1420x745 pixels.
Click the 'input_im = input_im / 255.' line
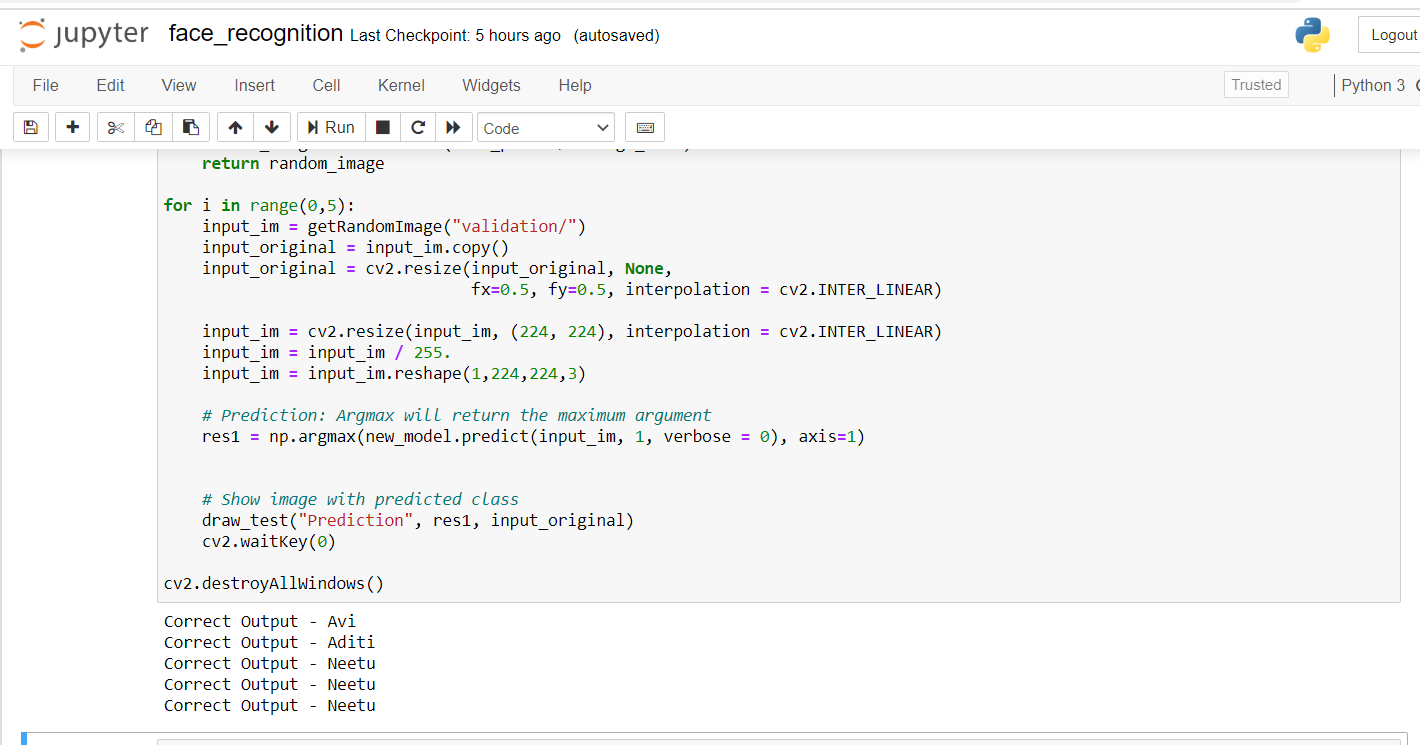[327, 353]
